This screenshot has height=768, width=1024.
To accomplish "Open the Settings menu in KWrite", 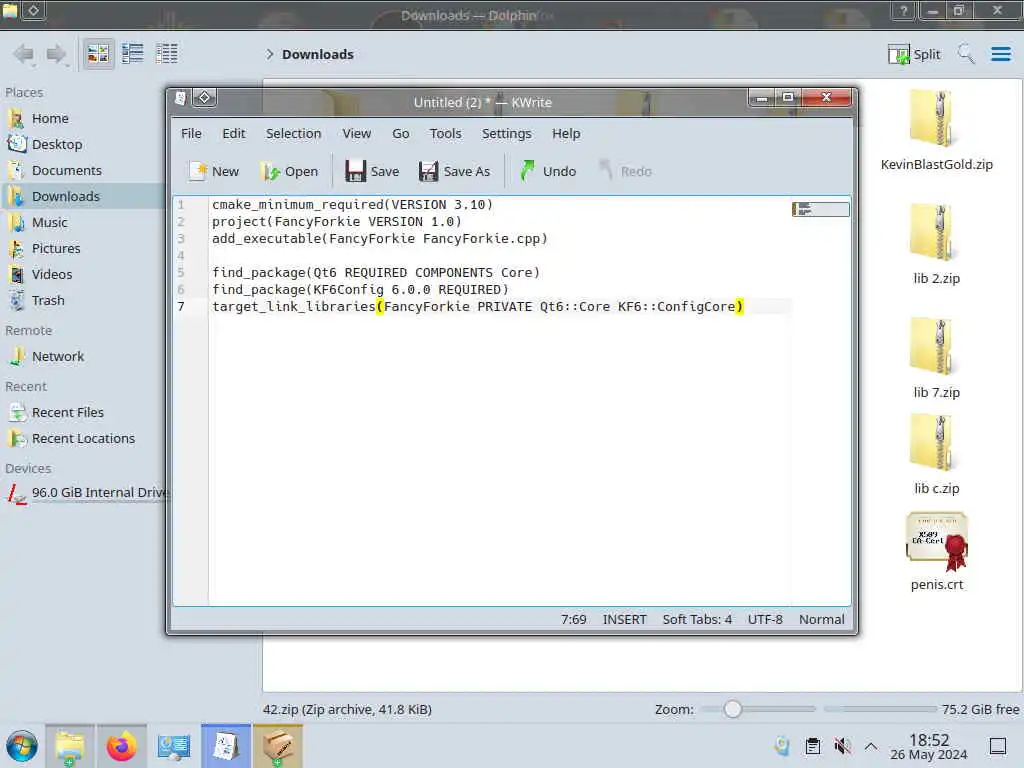I will click(507, 133).
